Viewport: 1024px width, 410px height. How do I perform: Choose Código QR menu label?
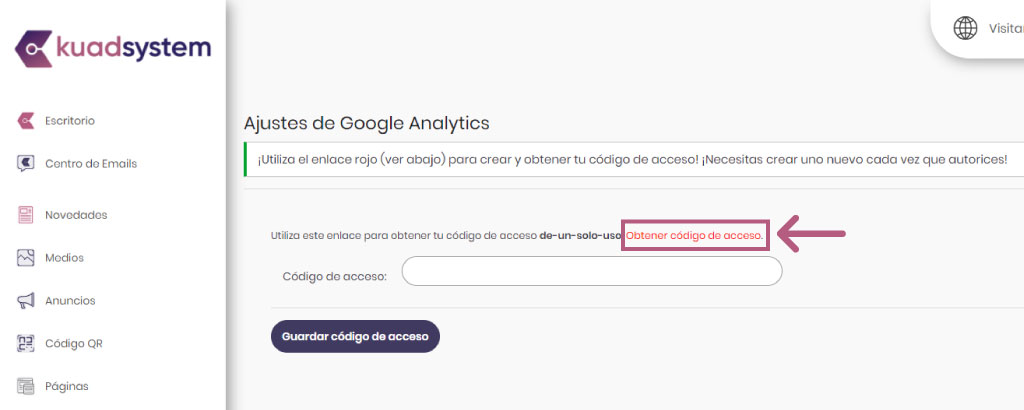[74, 343]
